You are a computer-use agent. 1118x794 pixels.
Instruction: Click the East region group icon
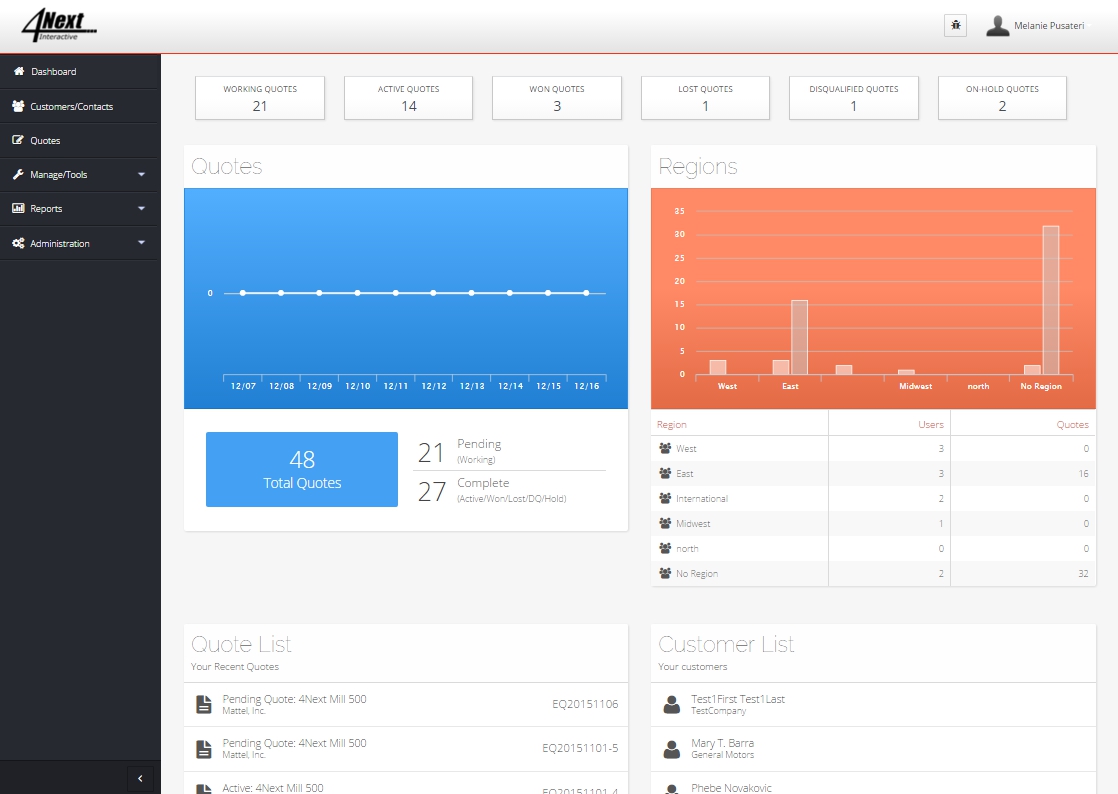click(x=665, y=473)
